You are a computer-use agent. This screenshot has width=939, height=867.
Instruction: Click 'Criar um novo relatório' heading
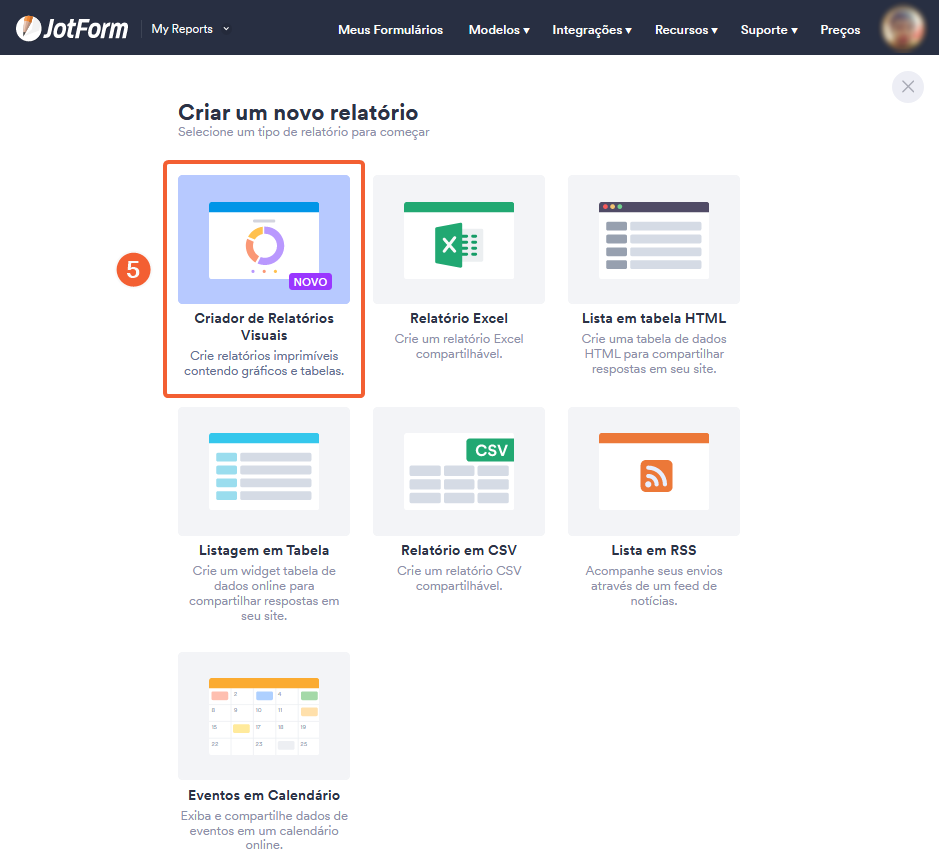pos(298,112)
